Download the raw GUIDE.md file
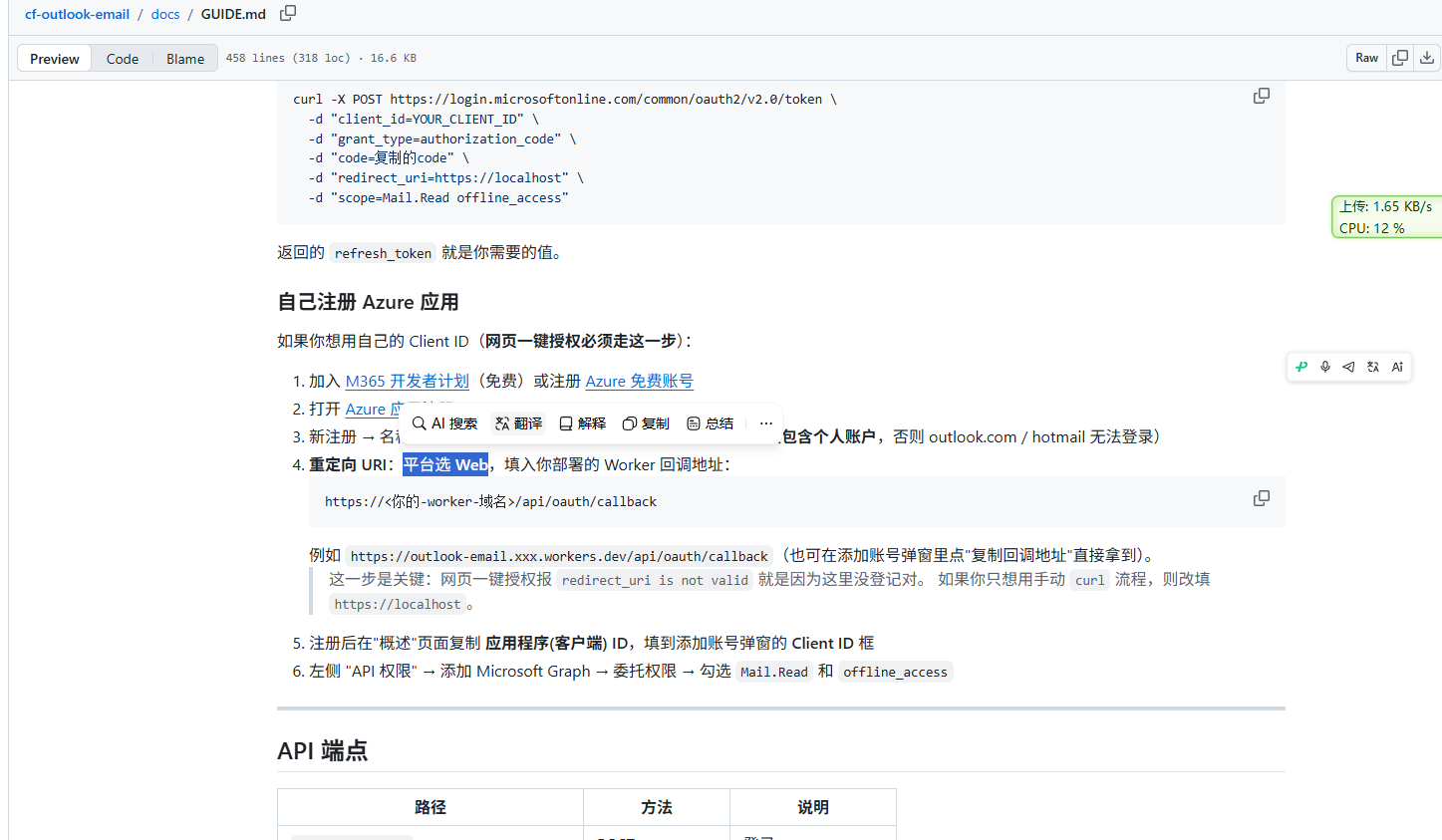Screen dimensions: 1442x840 1427,58
